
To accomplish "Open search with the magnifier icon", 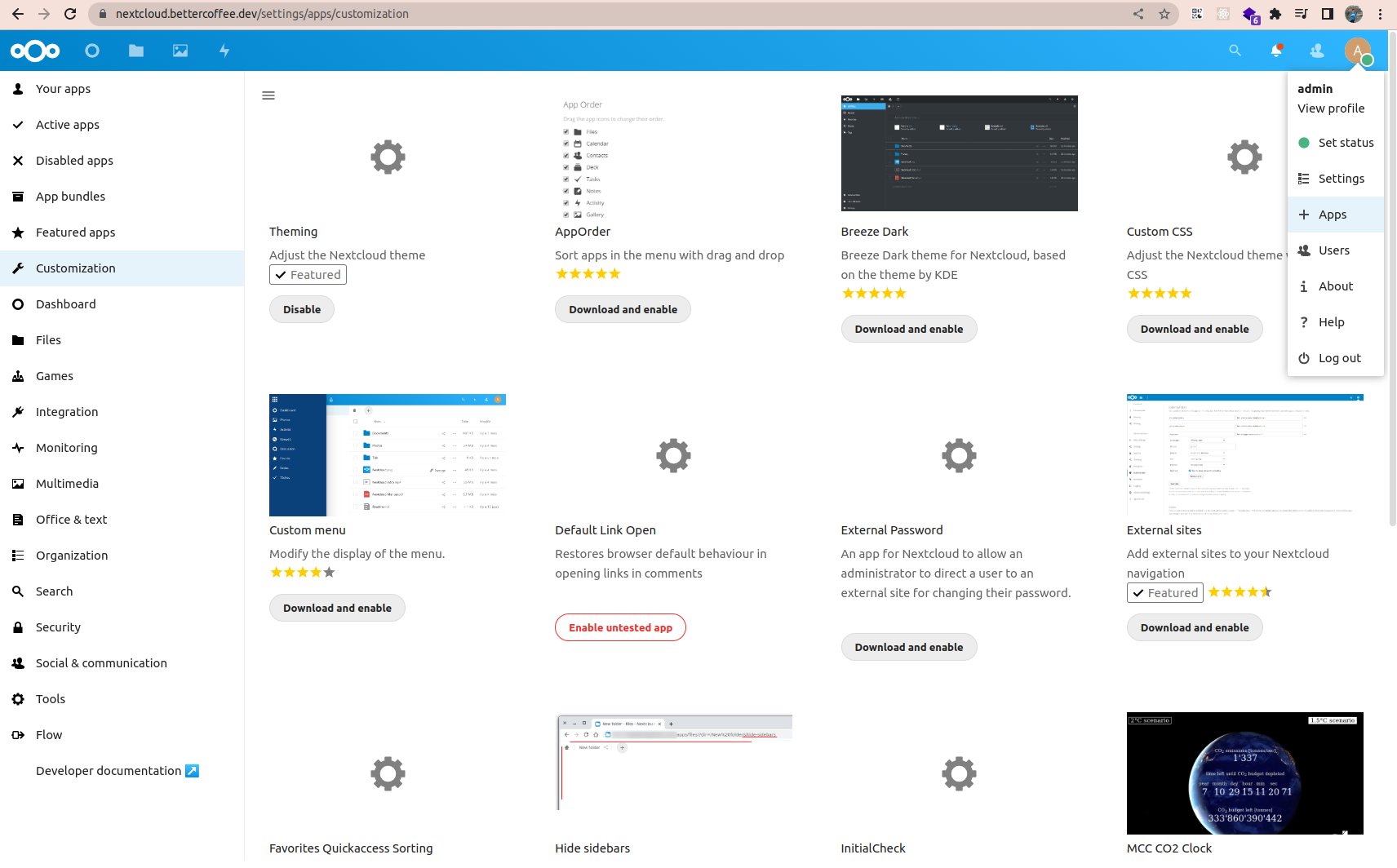I will (x=1235, y=51).
